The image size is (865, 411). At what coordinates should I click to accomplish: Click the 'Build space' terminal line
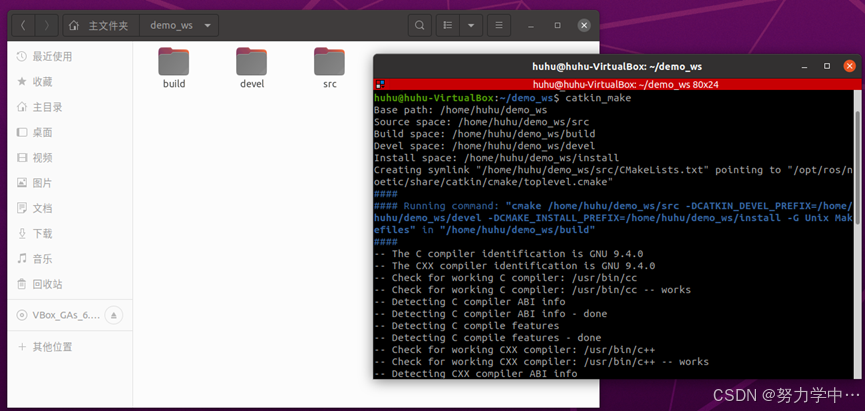[484, 134]
